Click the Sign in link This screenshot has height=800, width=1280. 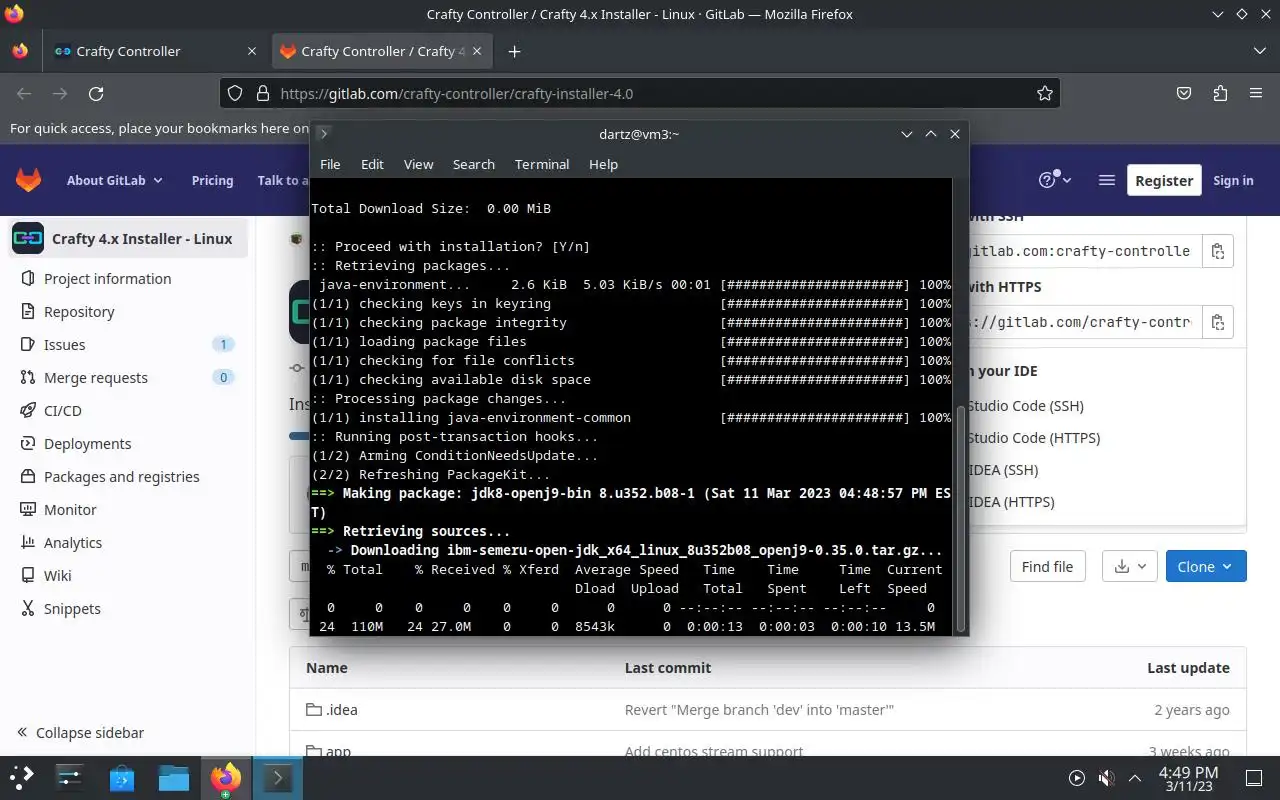pyautogui.click(x=1233, y=180)
